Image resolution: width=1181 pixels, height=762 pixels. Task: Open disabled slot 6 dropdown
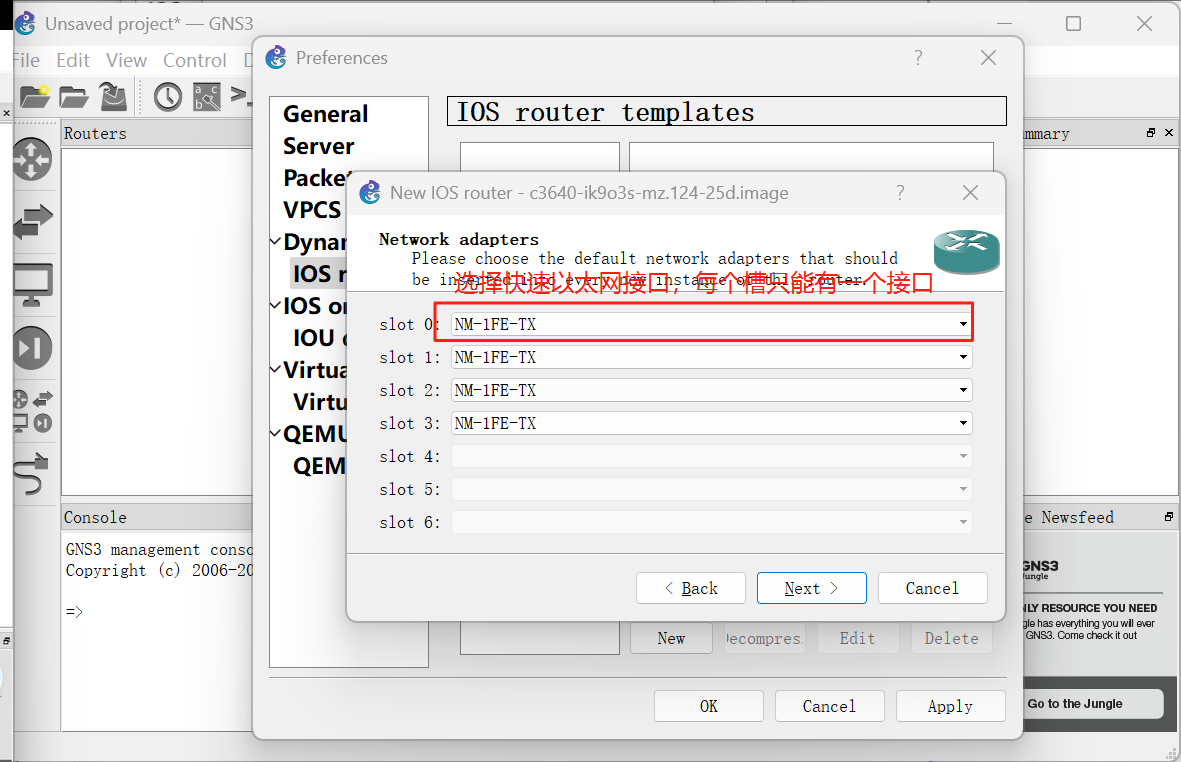point(712,523)
